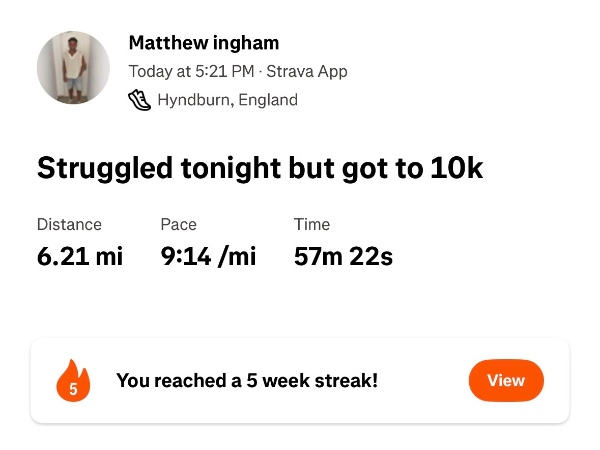The width and height of the screenshot is (600, 450).
Task: Click the number 5 inside the flame badge
Action: point(73,388)
